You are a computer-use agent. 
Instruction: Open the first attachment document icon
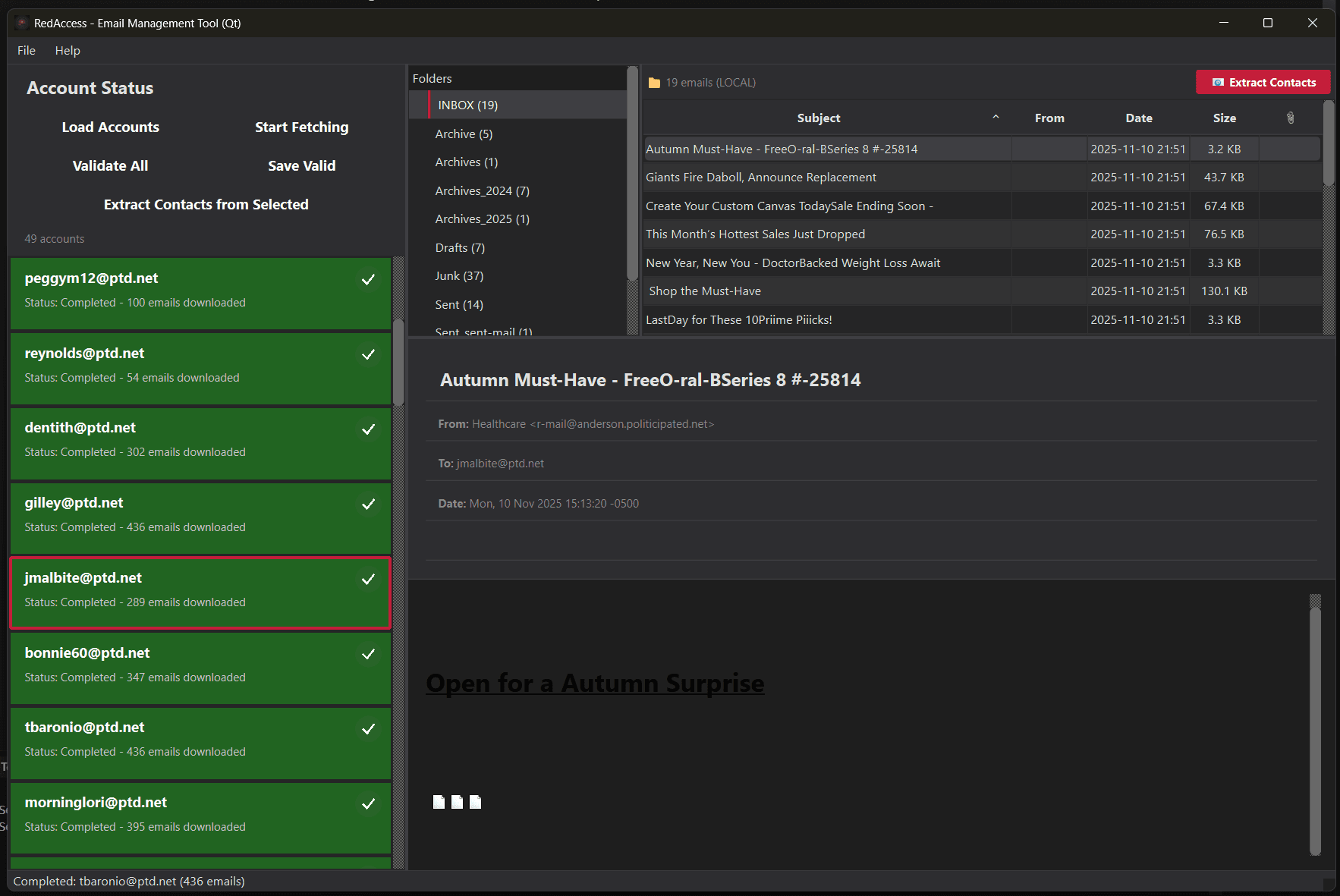[439, 801]
